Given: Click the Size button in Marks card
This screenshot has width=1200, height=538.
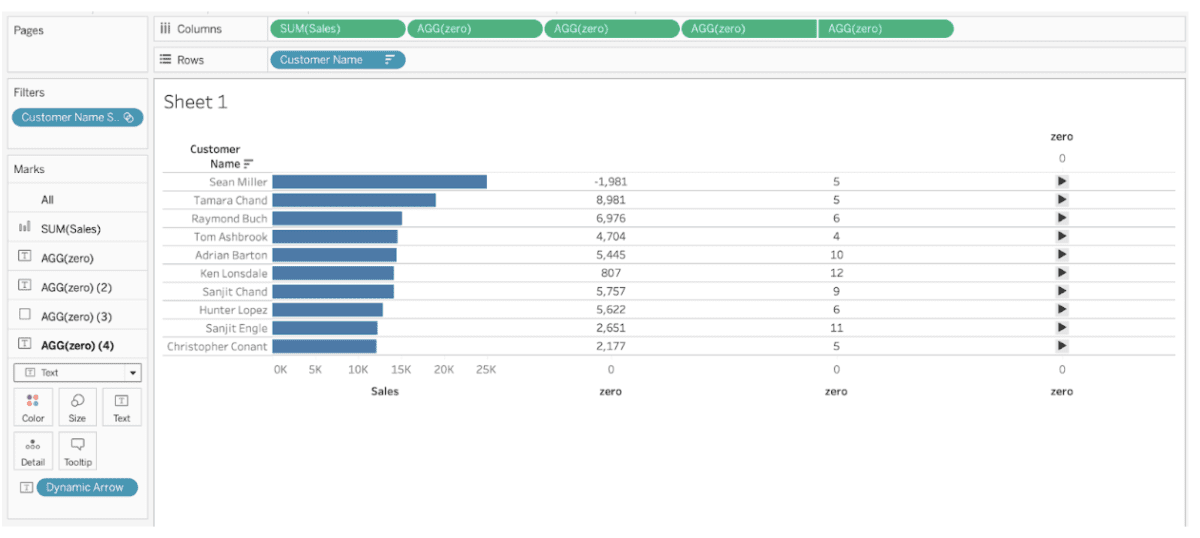Looking at the screenshot, I should pyautogui.click(x=77, y=407).
